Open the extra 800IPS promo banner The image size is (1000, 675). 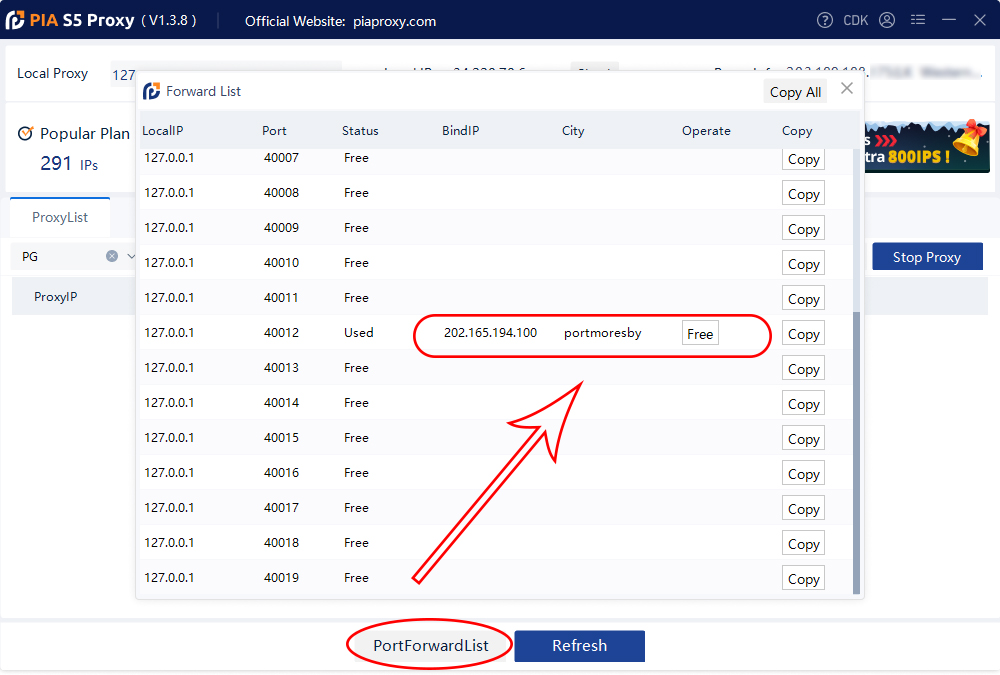(927, 147)
